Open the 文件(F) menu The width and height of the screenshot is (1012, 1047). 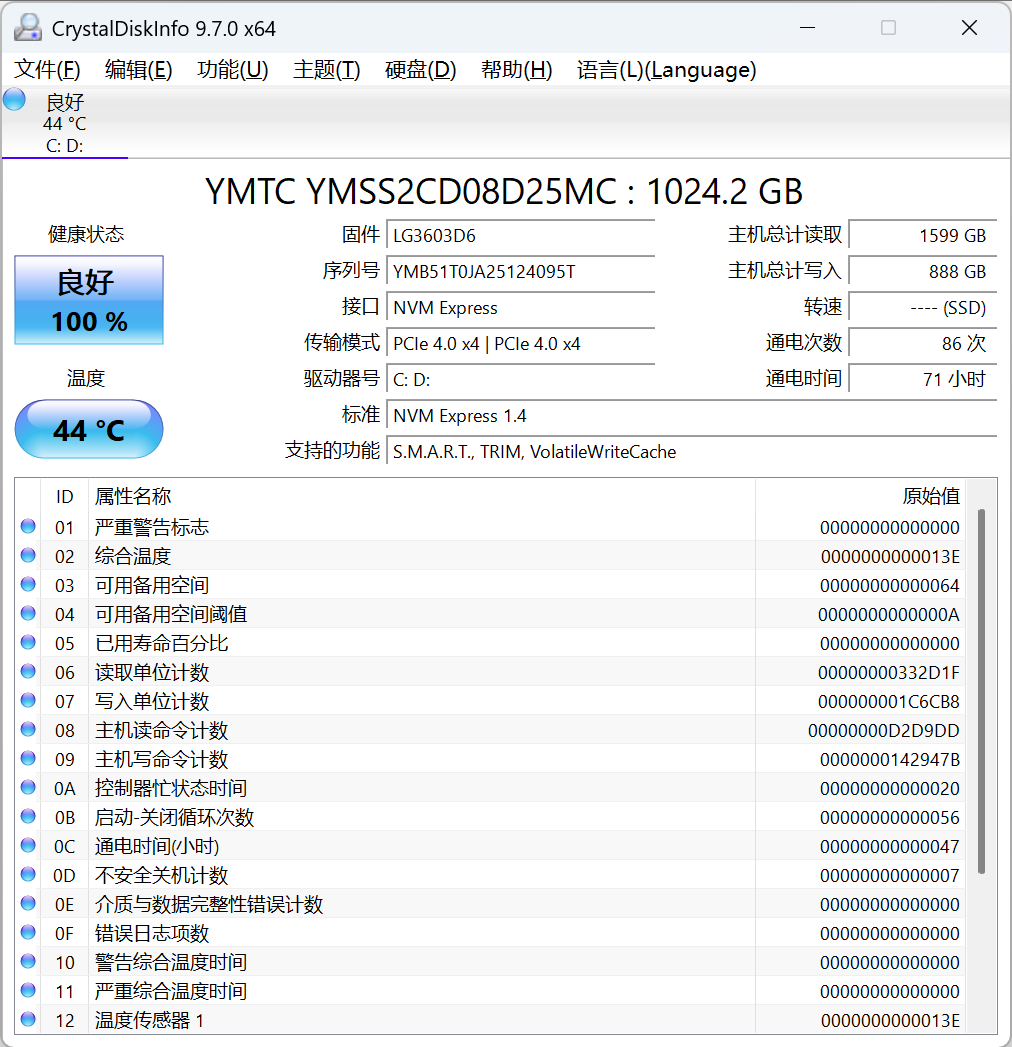47,69
